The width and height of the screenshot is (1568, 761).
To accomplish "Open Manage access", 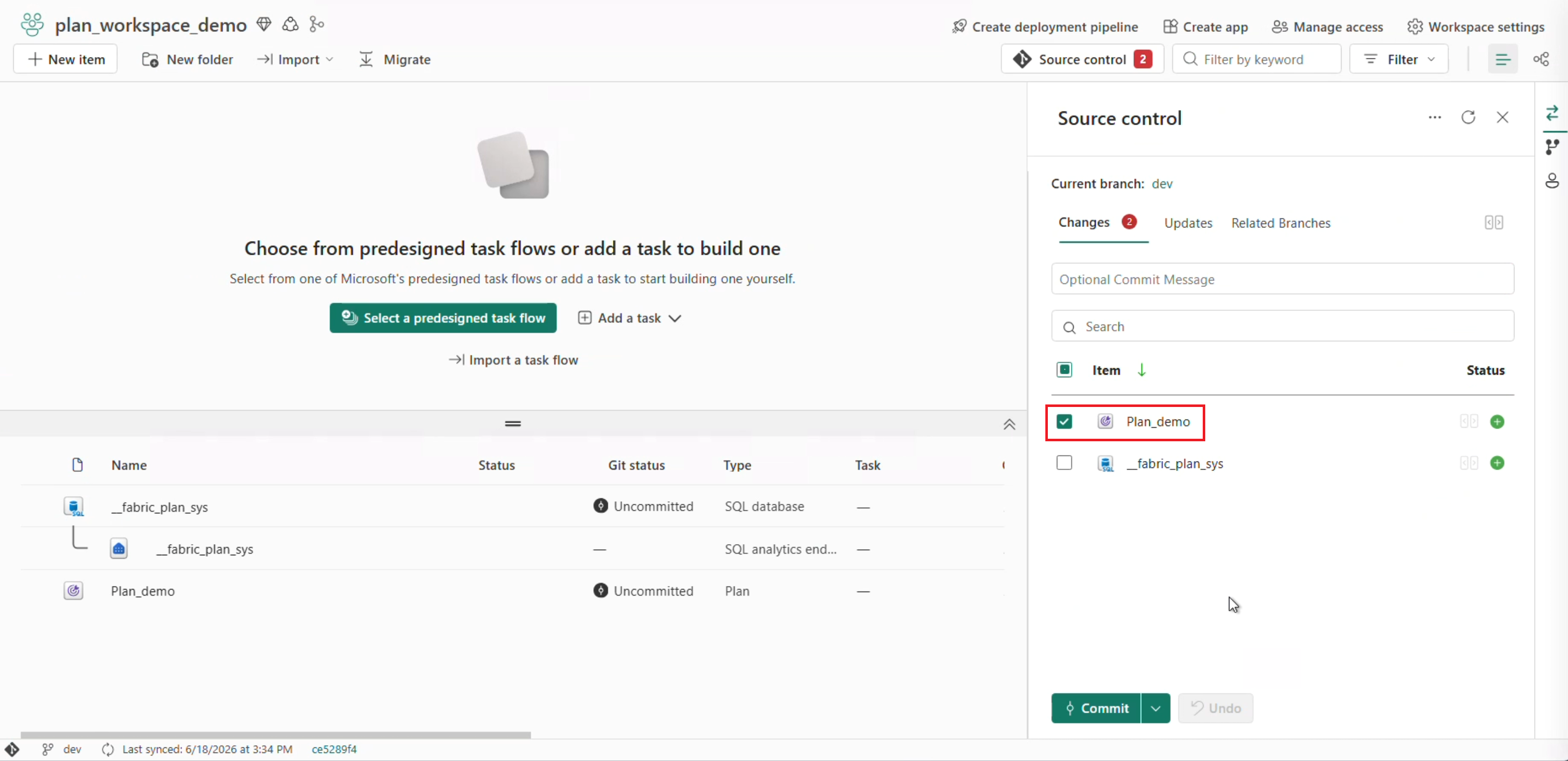I will 1327,27.
